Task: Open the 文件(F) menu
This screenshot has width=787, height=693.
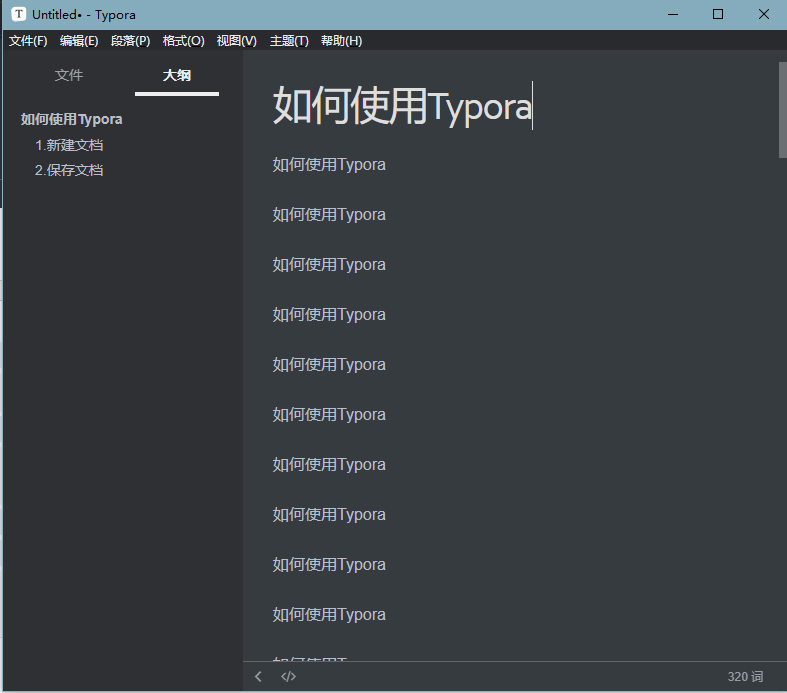Action: point(28,41)
